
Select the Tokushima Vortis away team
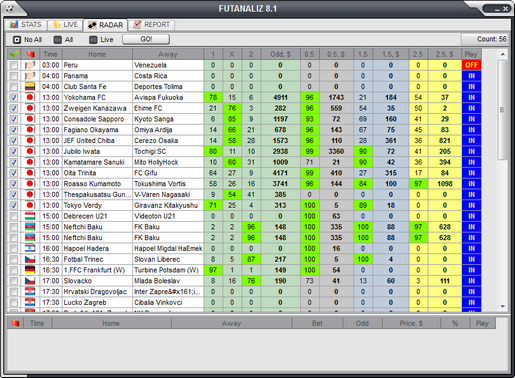[x=160, y=184]
